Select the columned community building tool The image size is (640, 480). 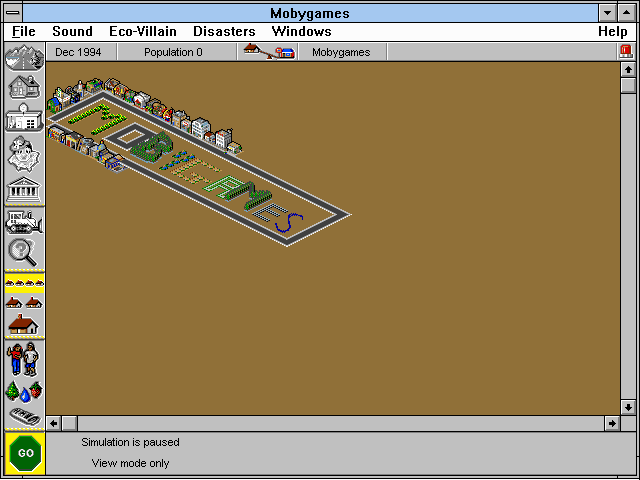(24, 189)
